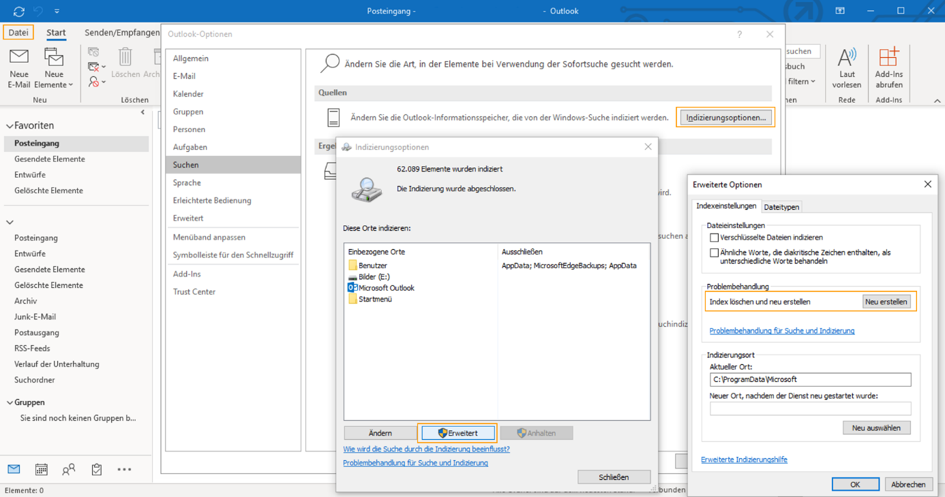Image resolution: width=945 pixels, height=497 pixels.
Task: Select Bilder (E:) drive in included locations
Action: 369,277
